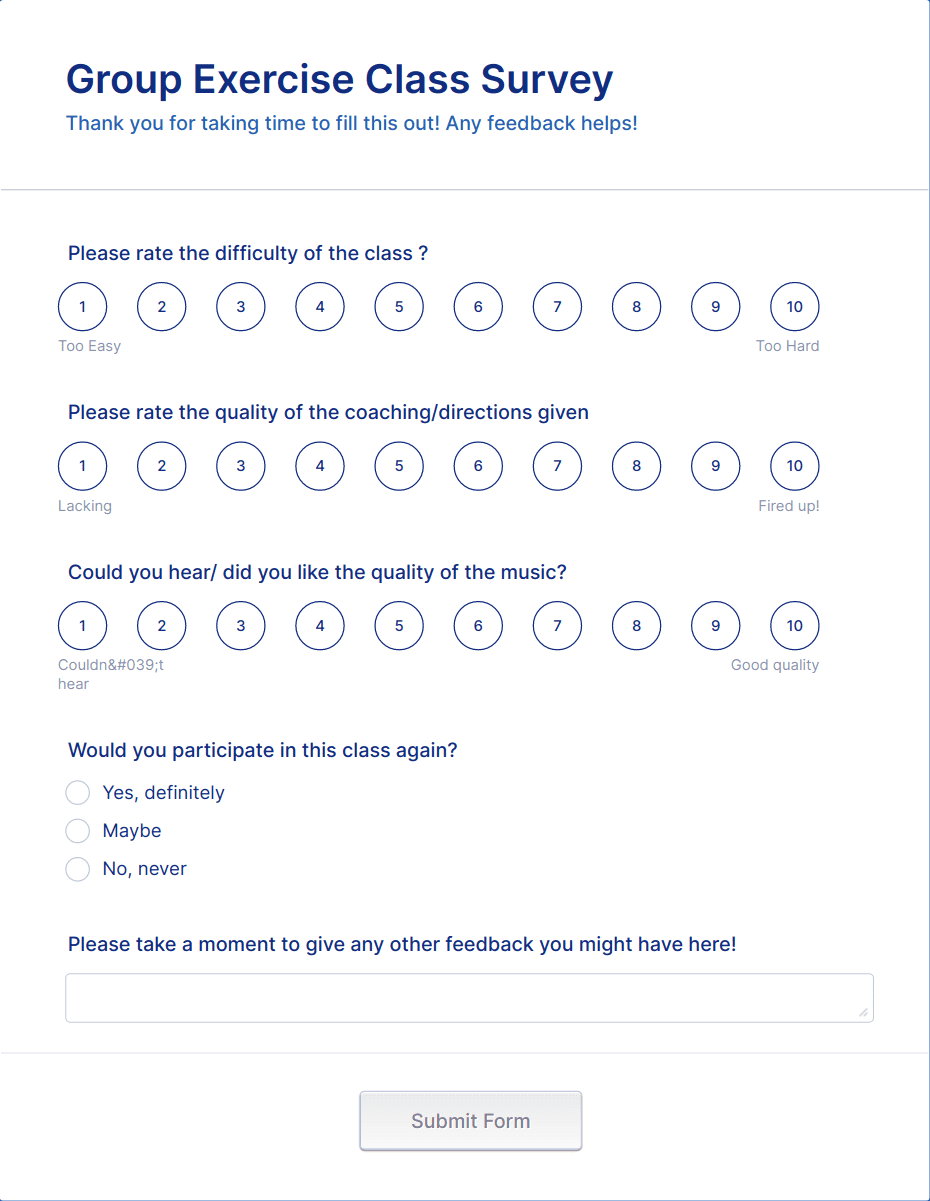Image resolution: width=930 pixels, height=1201 pixels.
Task: Pick rating 5 on the music scale
Action: click(399, 625)
